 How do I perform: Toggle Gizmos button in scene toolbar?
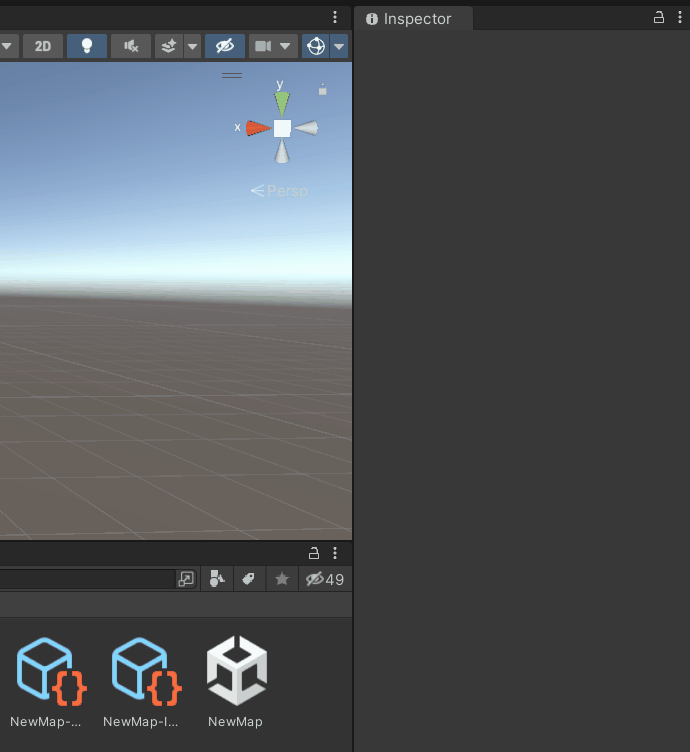coord(316,46)
